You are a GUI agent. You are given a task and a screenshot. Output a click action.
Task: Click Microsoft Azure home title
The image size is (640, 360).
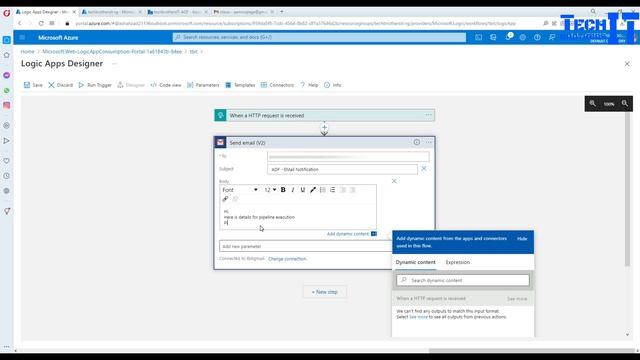click(x=58, y=38)
